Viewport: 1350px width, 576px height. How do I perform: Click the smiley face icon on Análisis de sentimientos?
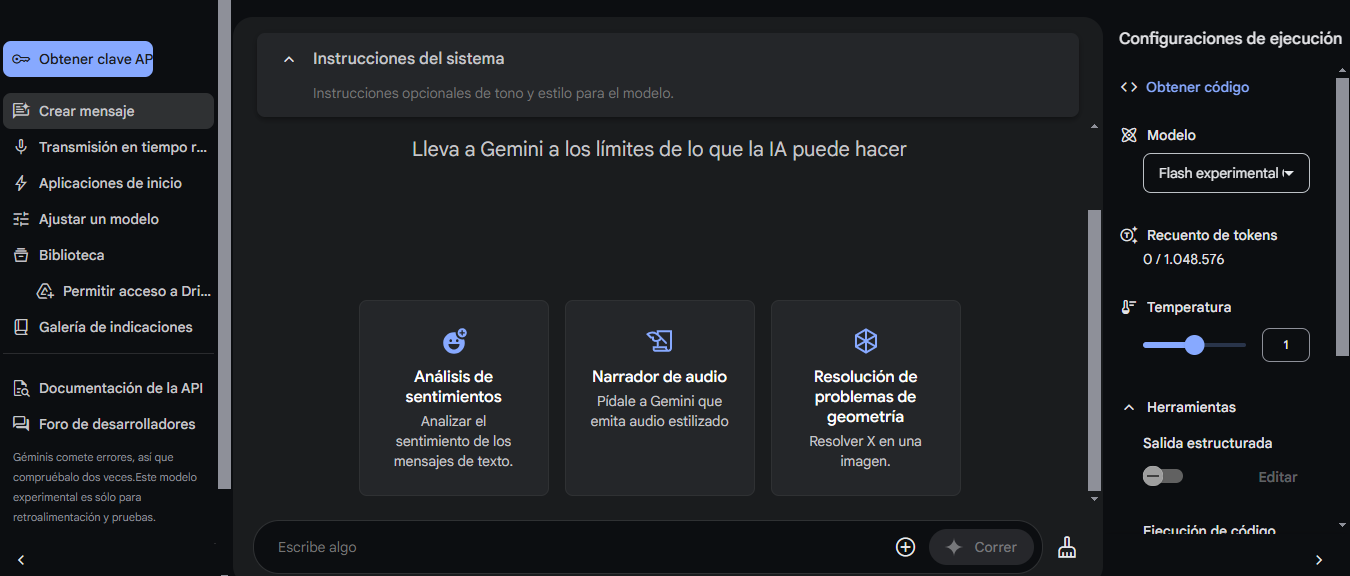[x=454, y=341]
